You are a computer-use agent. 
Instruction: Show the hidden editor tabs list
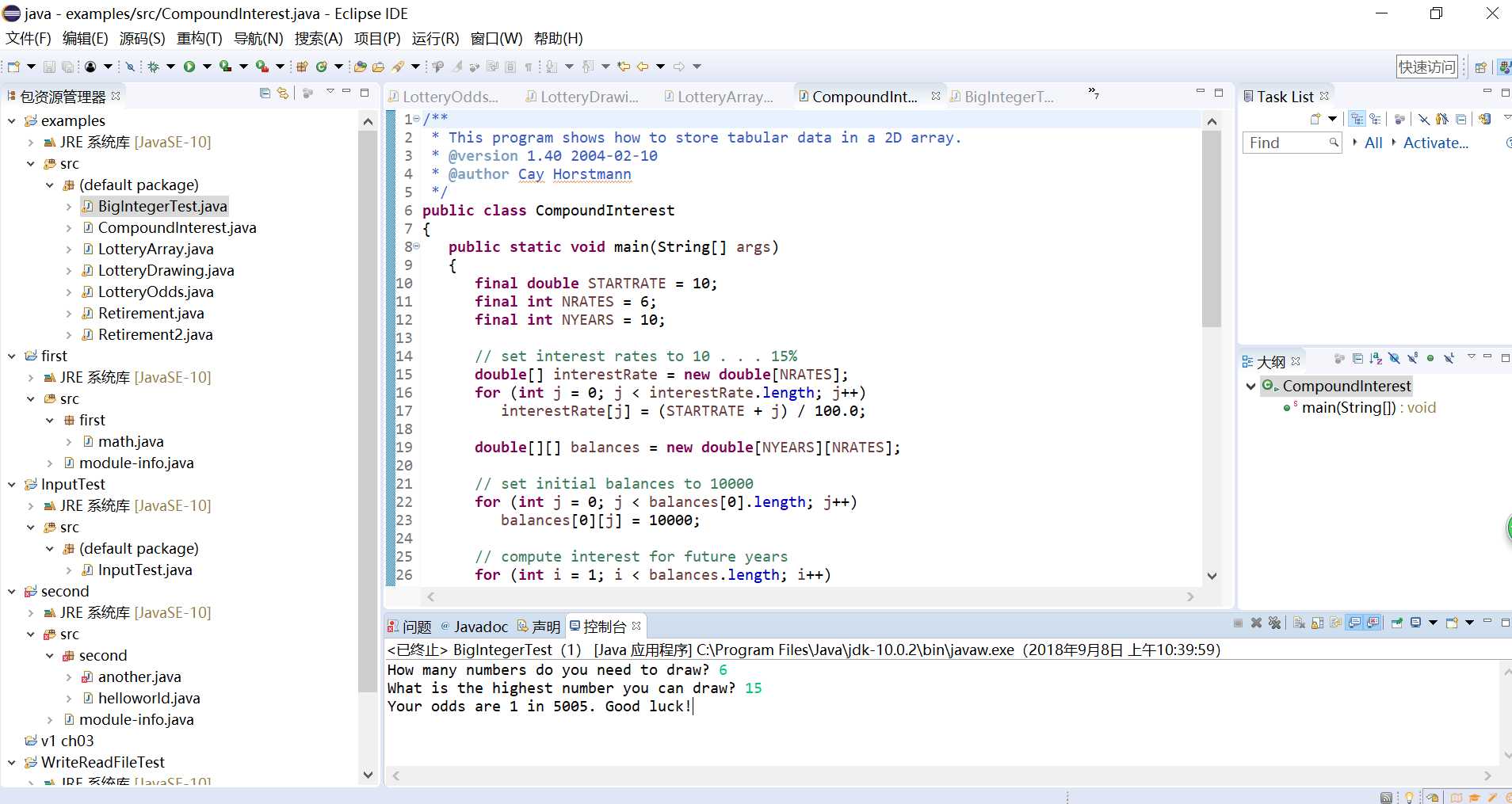(1094, 93)
